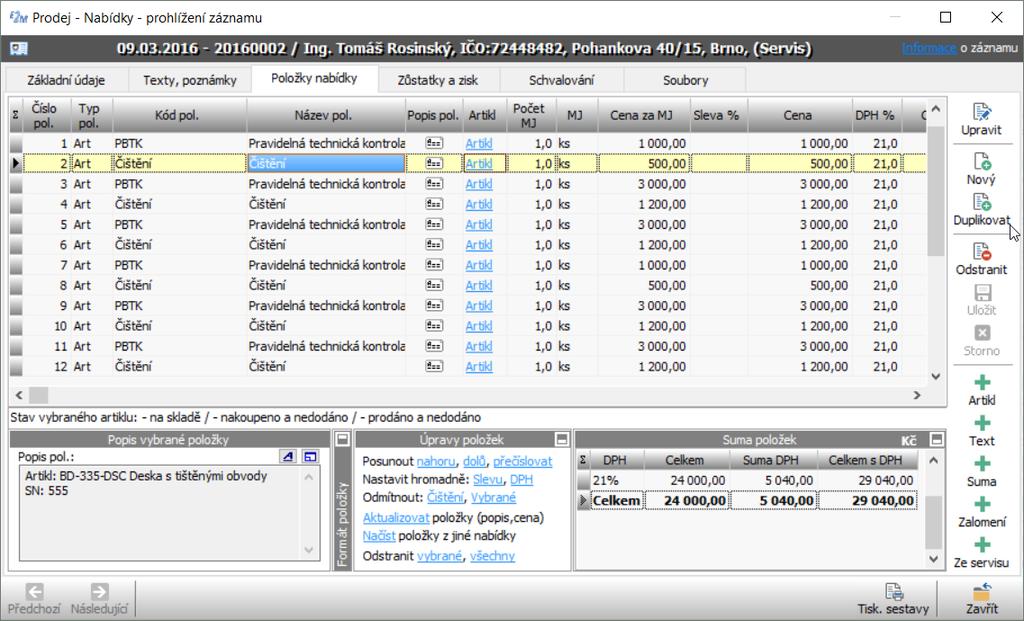Collapse the Úpravy položek panel

[562, 439]
